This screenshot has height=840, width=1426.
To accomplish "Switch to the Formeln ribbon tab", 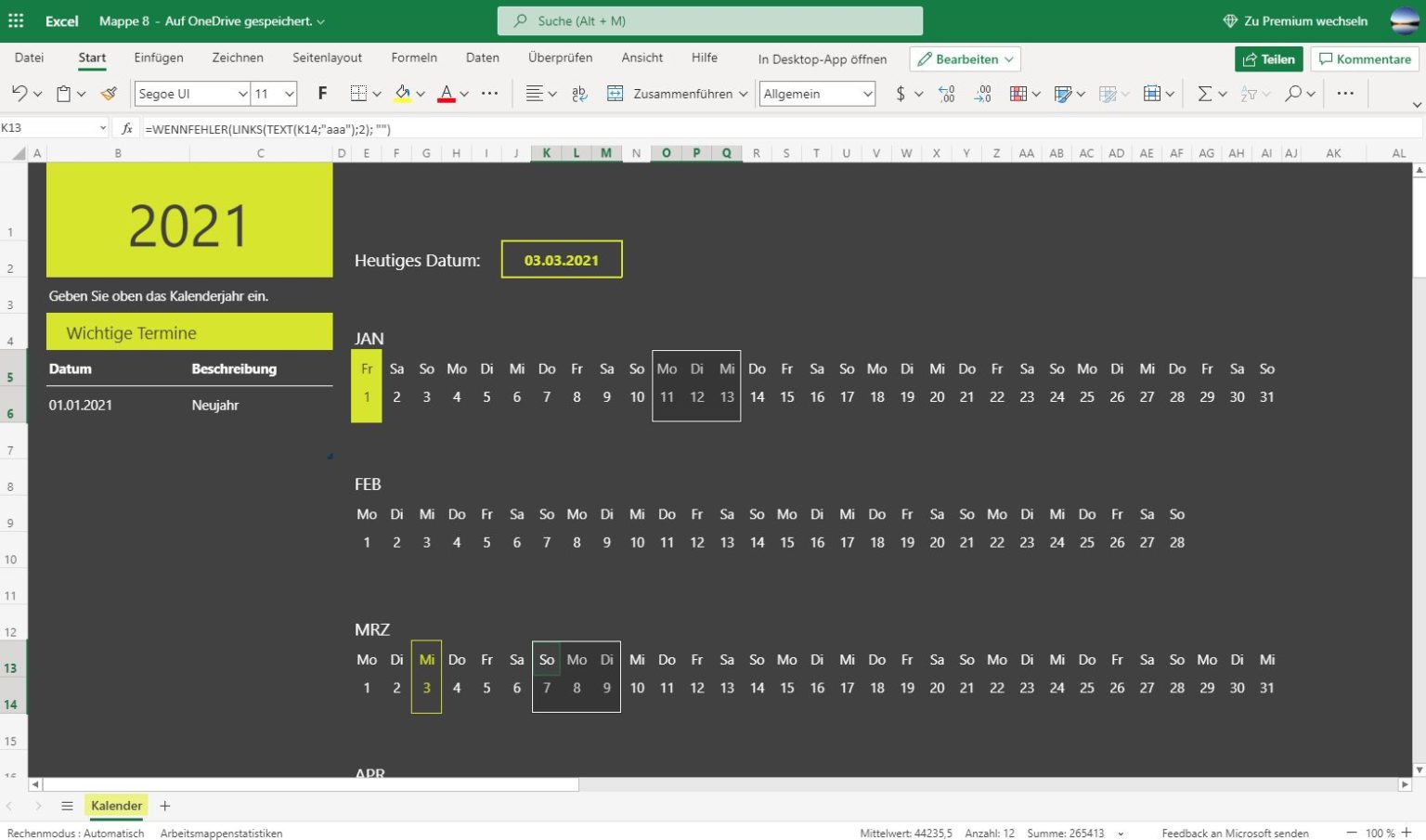I will coord(414,57).
